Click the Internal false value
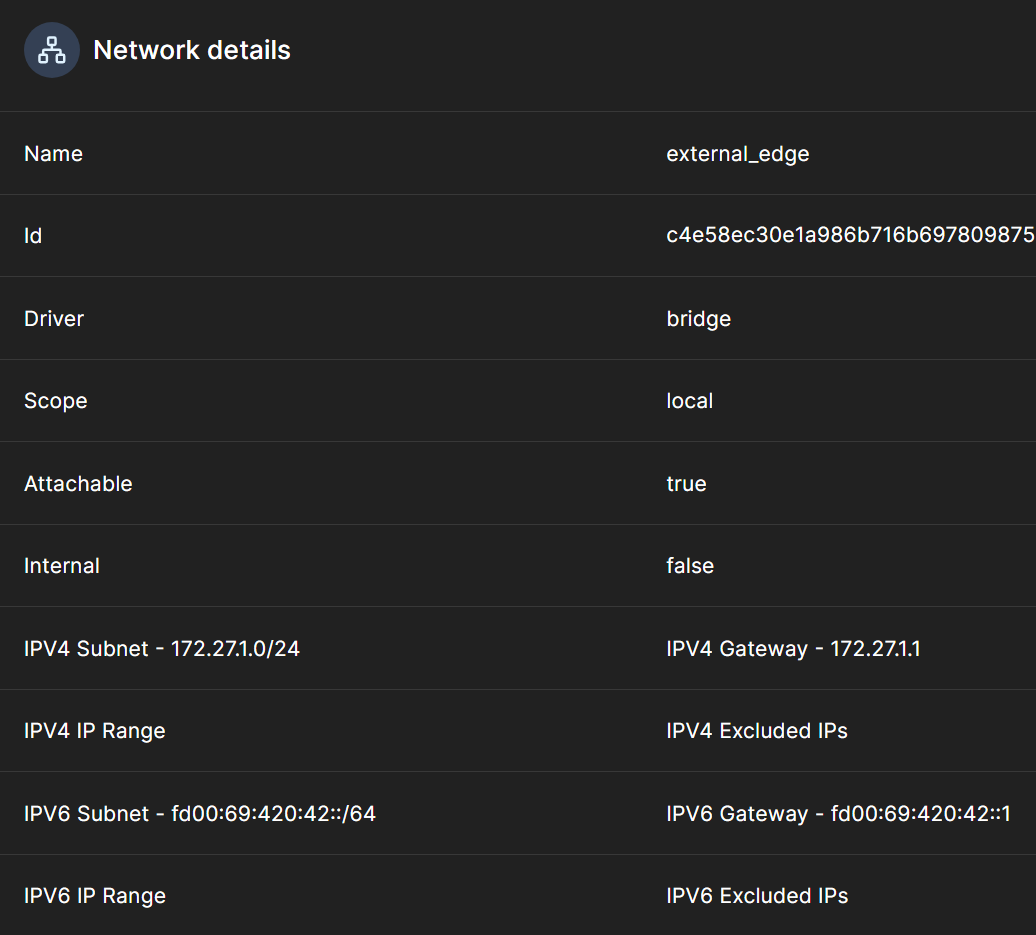This screenshot has width=1036, height=935. pos(690,566)
